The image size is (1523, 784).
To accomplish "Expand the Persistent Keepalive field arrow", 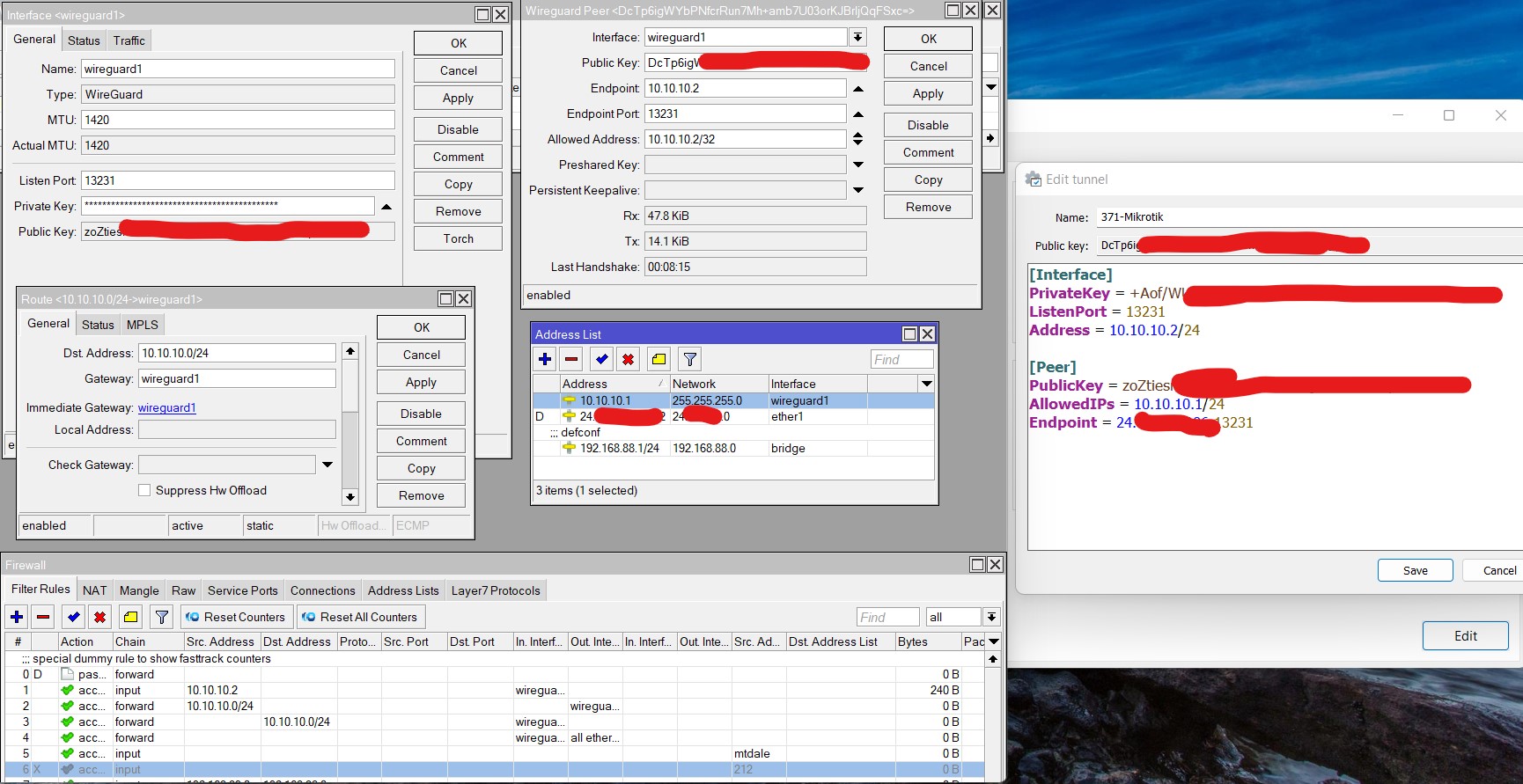I will coord(858,190).
